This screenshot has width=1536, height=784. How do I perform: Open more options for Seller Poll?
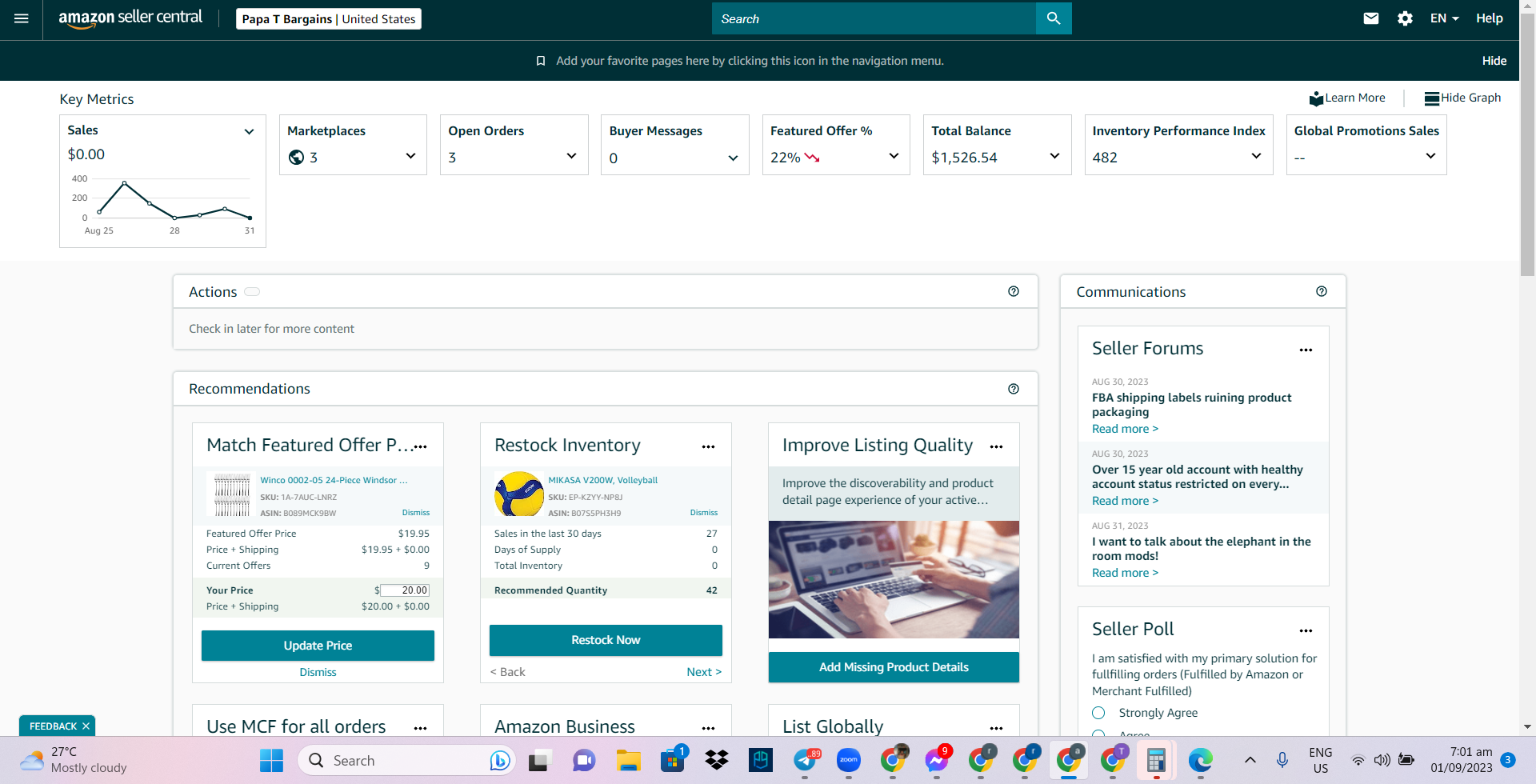[1306, 630]
